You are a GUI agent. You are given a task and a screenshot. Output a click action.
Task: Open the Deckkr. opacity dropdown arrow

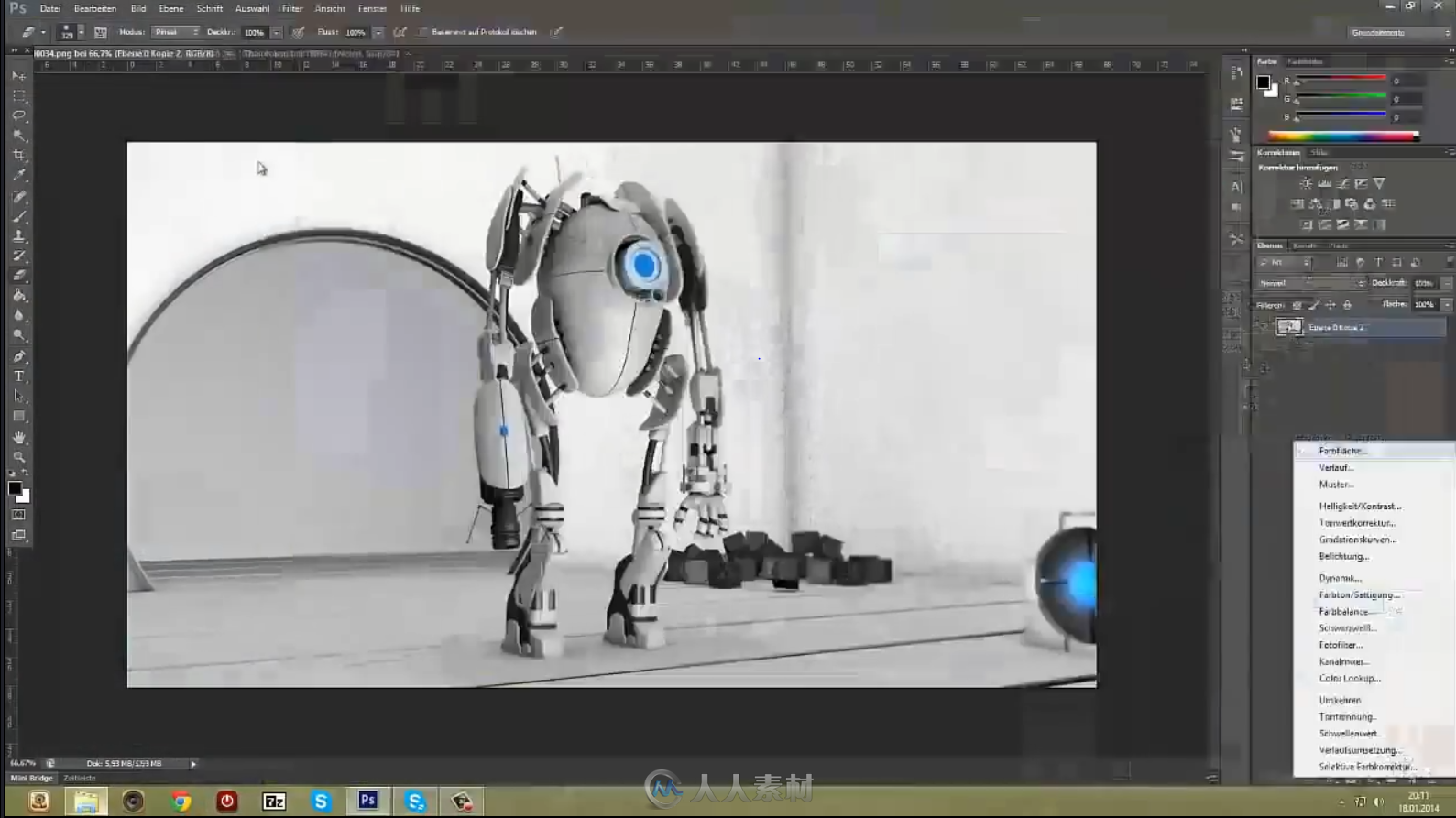[x=276, y=32]
